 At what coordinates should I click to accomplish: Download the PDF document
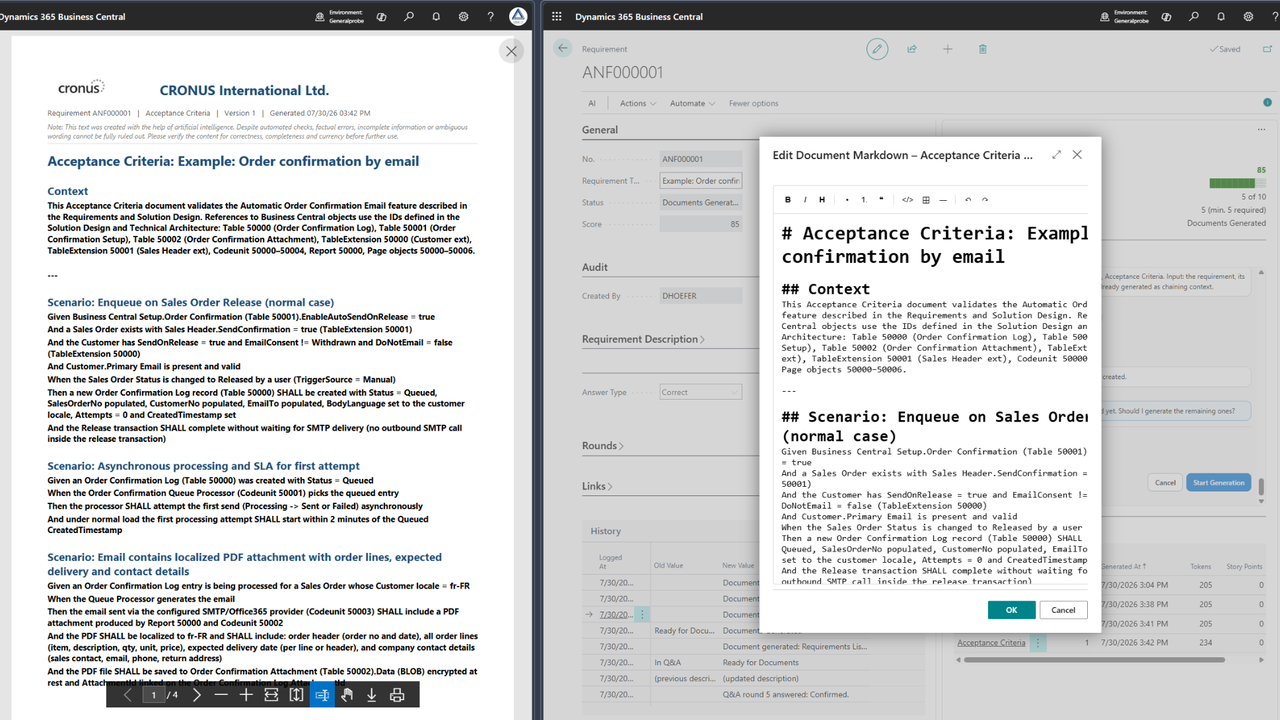pos(371,695)
